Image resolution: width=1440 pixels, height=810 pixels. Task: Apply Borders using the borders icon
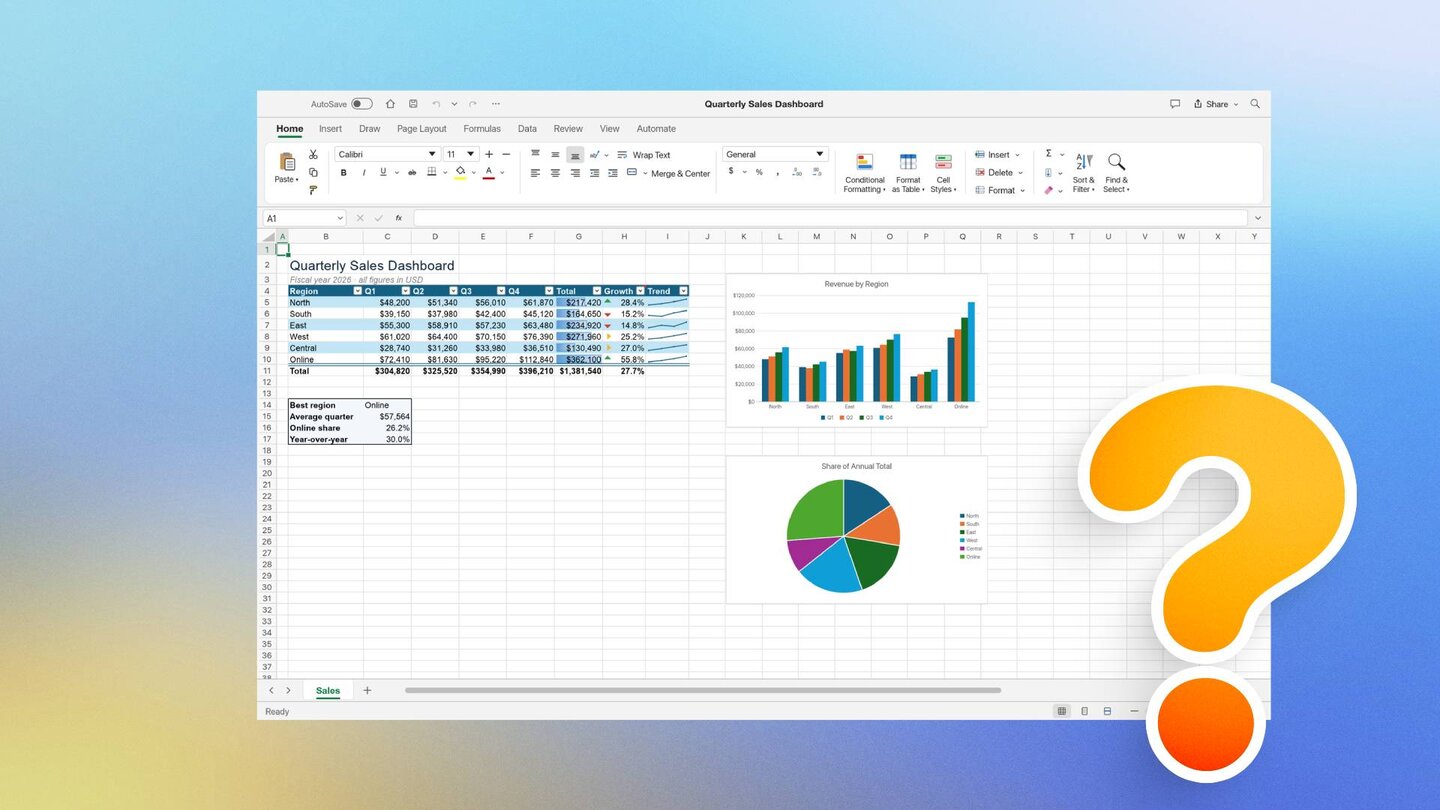[x=432, y=173]
